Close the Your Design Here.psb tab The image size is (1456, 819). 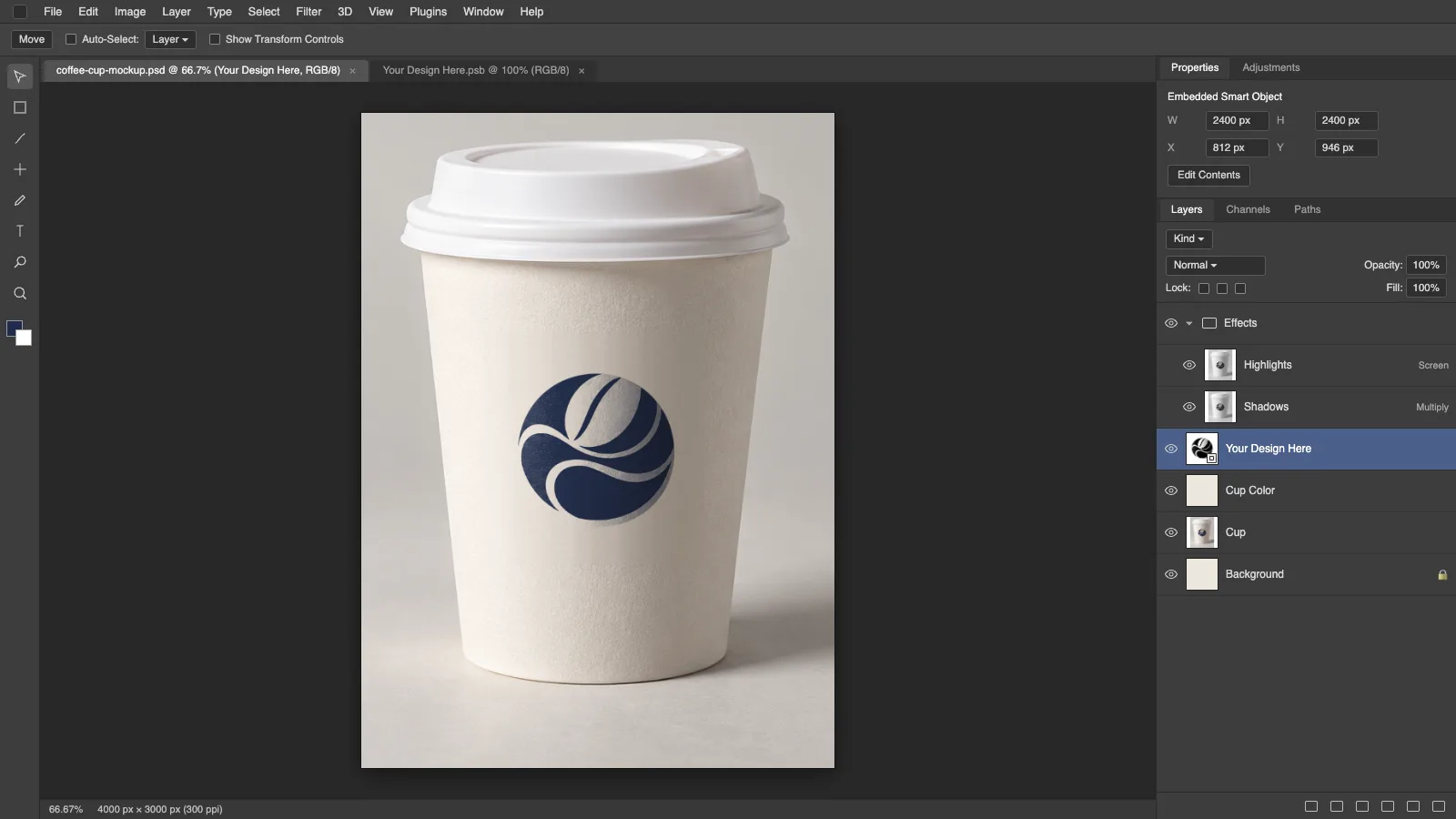tap(581, 71)
